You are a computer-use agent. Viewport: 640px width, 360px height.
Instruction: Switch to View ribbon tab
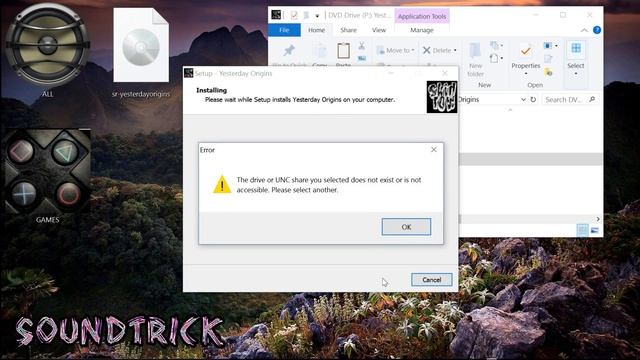click(379, 30)
